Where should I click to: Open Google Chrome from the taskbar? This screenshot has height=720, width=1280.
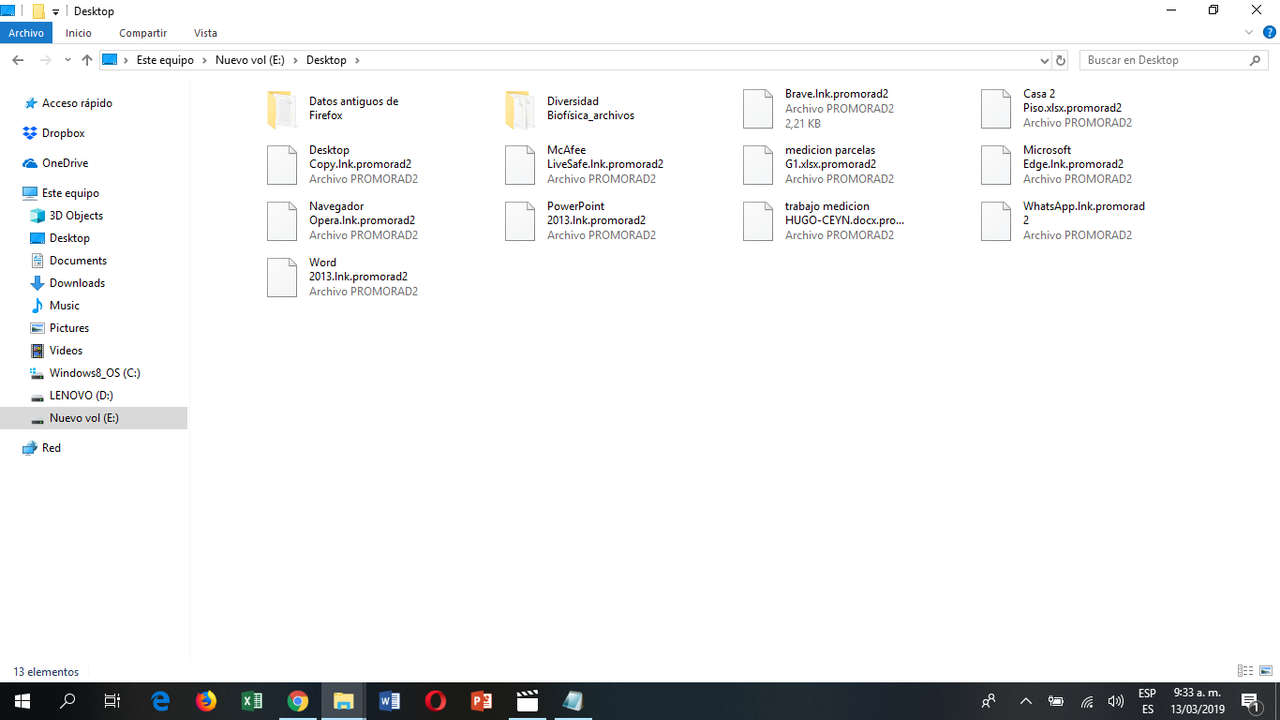tap(298, 701)
